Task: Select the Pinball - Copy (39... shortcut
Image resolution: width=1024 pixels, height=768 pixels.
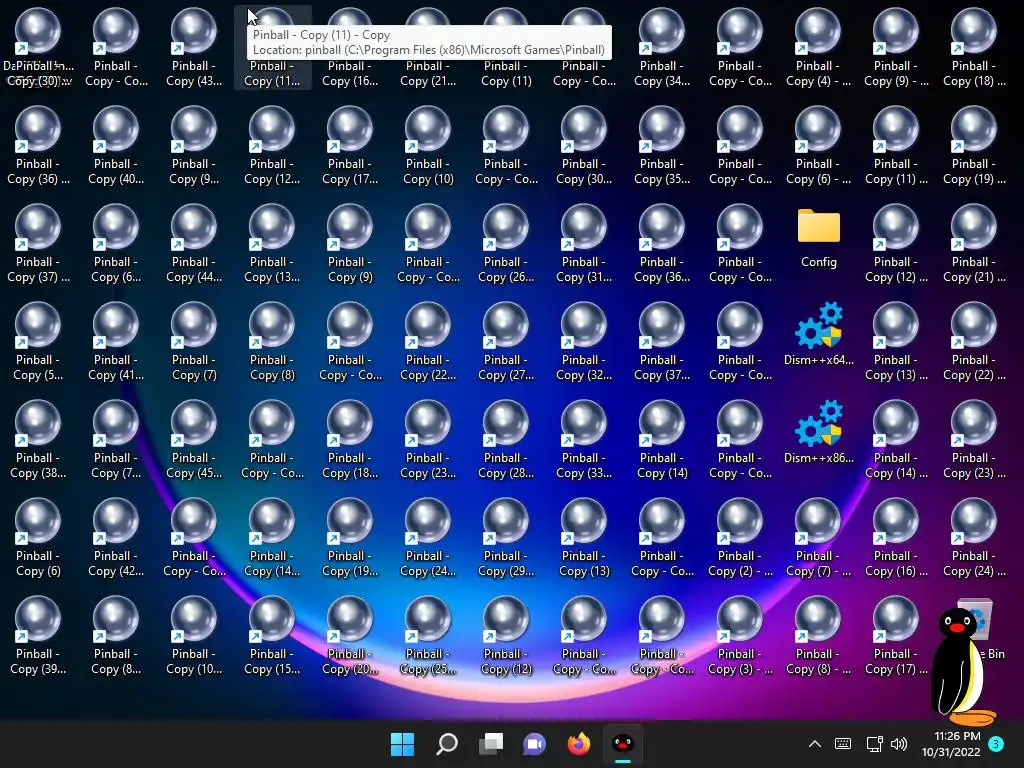Action: (38, 636)
